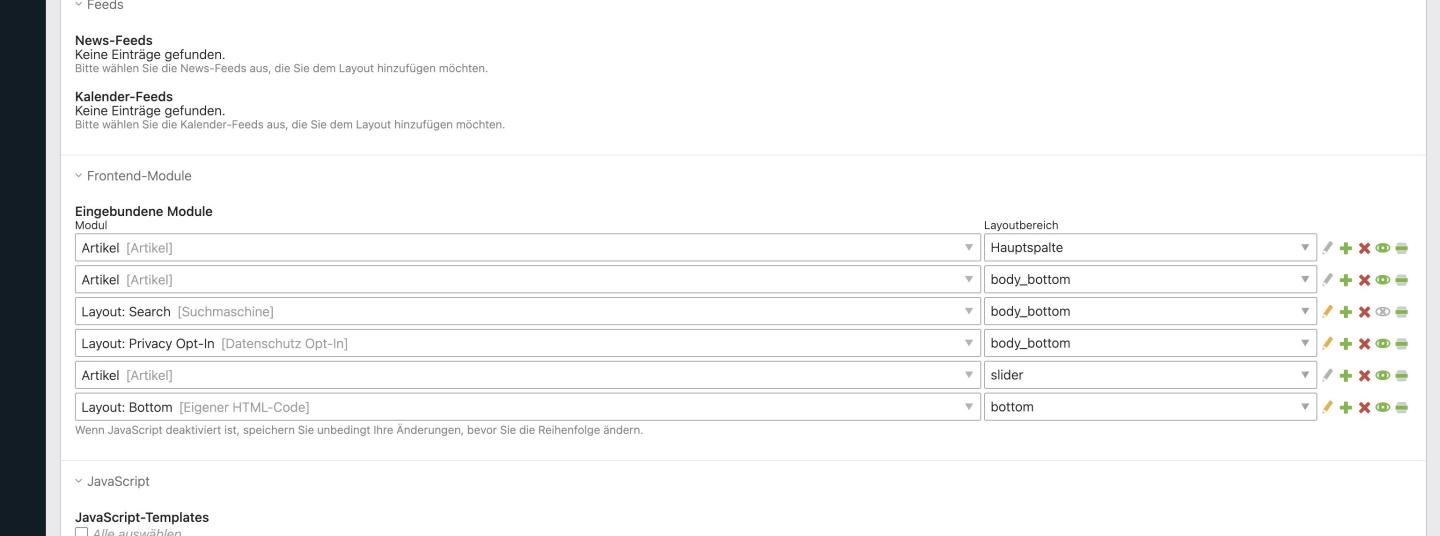Edit the Layout: Search module via pencil icon
The image size is (1440, 536).
(x=1328, y=311)
